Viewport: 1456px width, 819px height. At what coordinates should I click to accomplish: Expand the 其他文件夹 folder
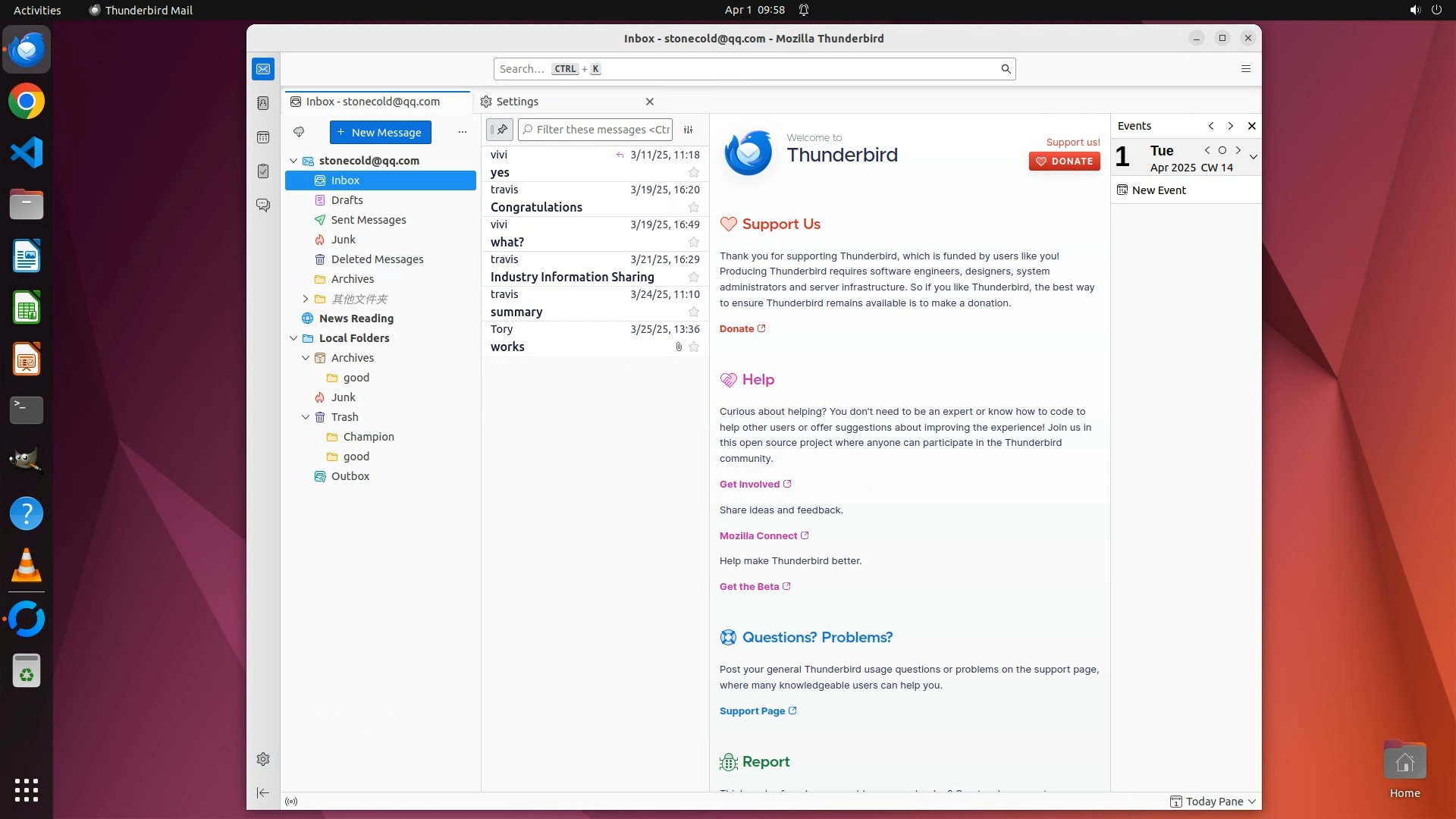click(306, 299)
